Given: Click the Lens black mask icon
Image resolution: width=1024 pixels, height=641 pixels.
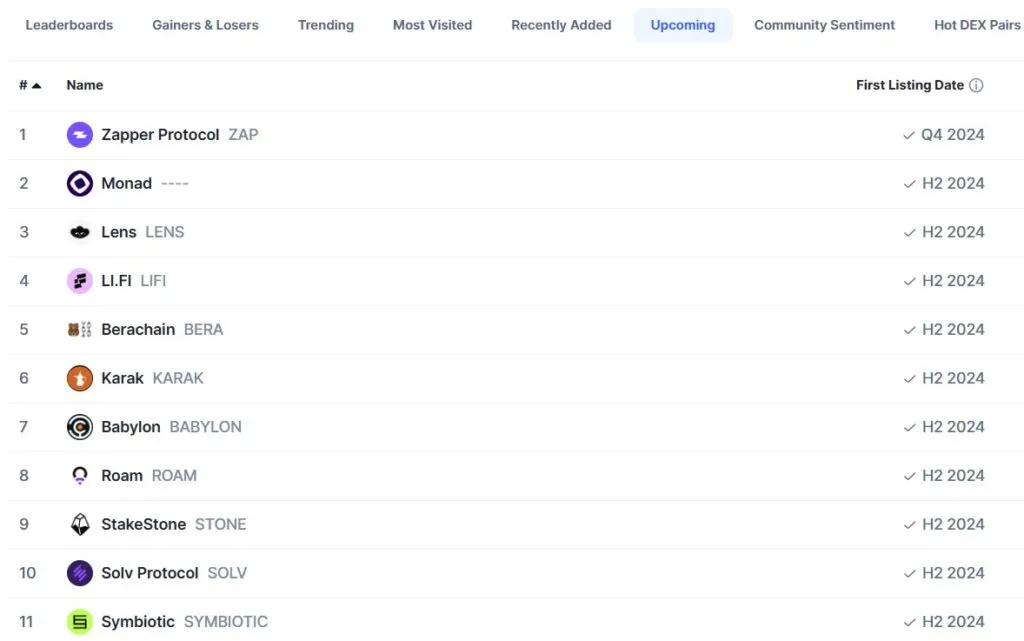Looking at the screenshot, I should point(80,232).
